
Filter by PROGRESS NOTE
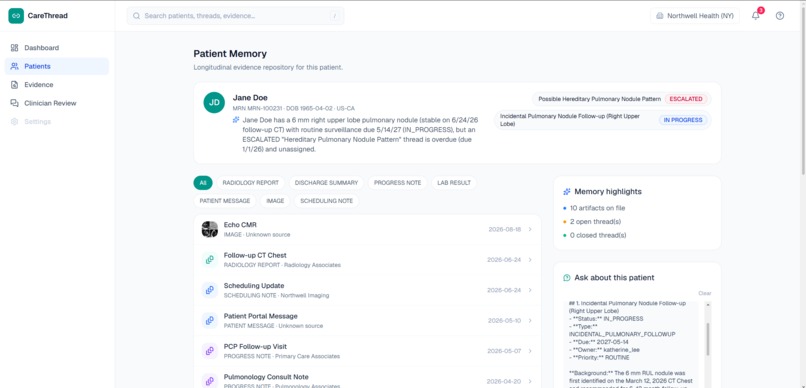[x=397, y=183]
